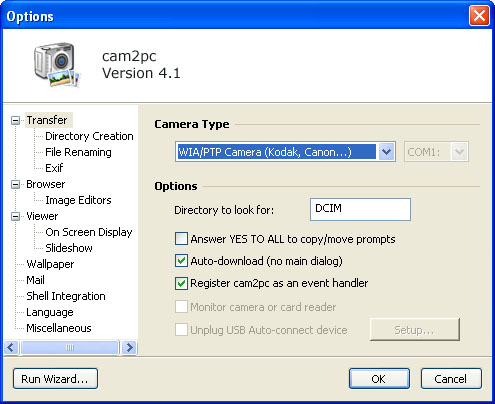This screenshot has height=404, width=495.
Task: Select the Exif tree item
Action: [x=54, y=168]
